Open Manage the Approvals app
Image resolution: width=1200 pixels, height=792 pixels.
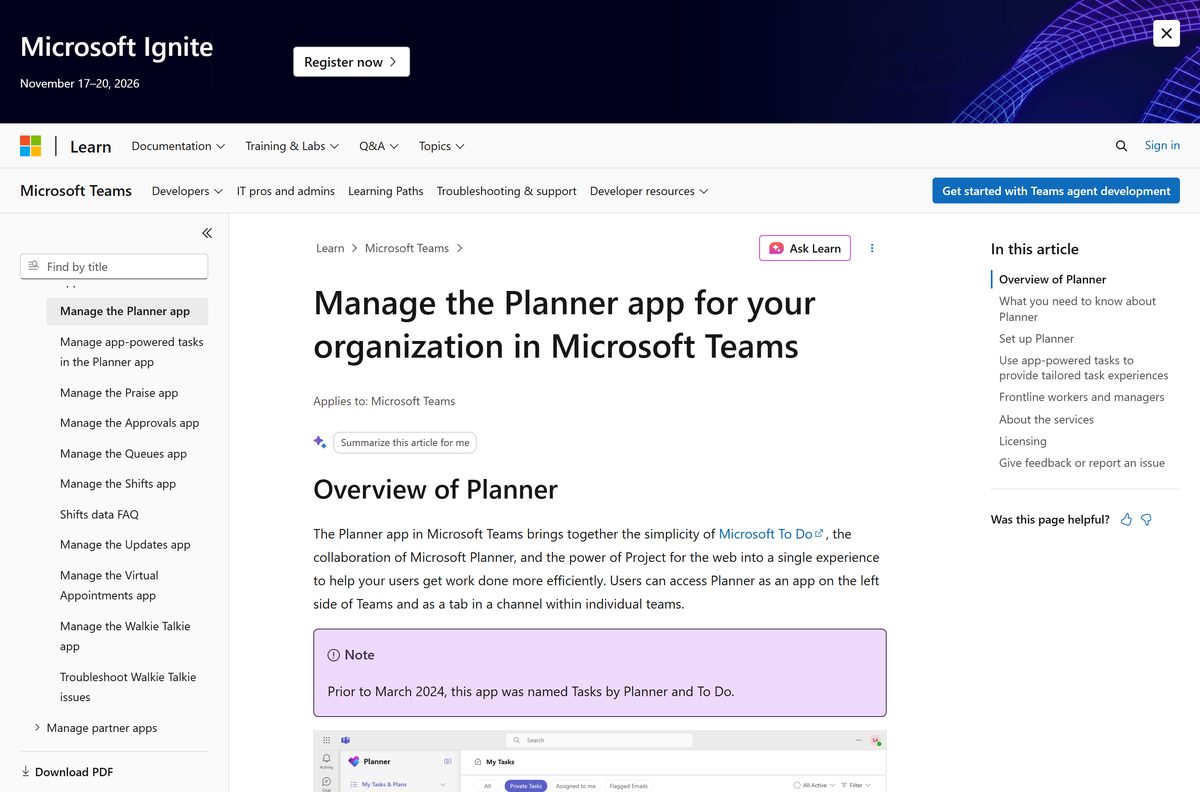coord(129,423)
